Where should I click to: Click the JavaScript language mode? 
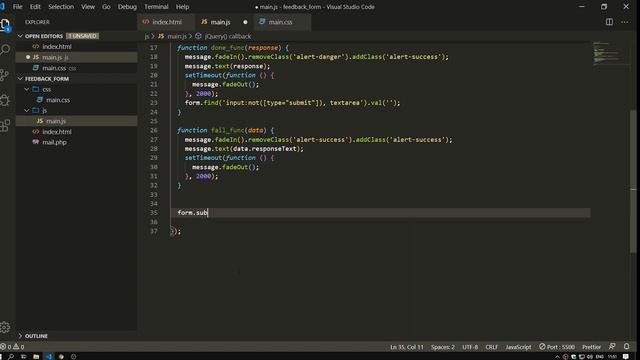tap(518, 347)
